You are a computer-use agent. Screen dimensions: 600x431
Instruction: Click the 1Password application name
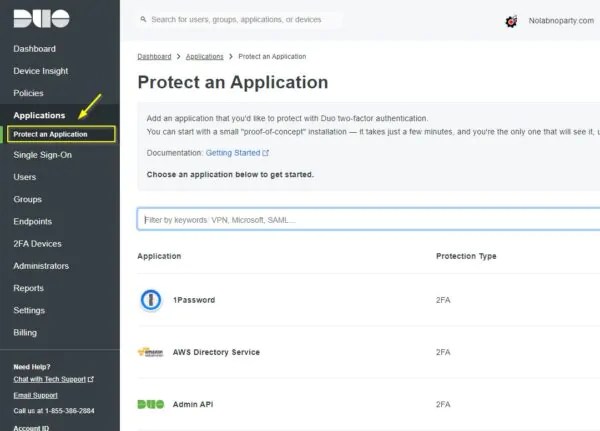point(194,300)
